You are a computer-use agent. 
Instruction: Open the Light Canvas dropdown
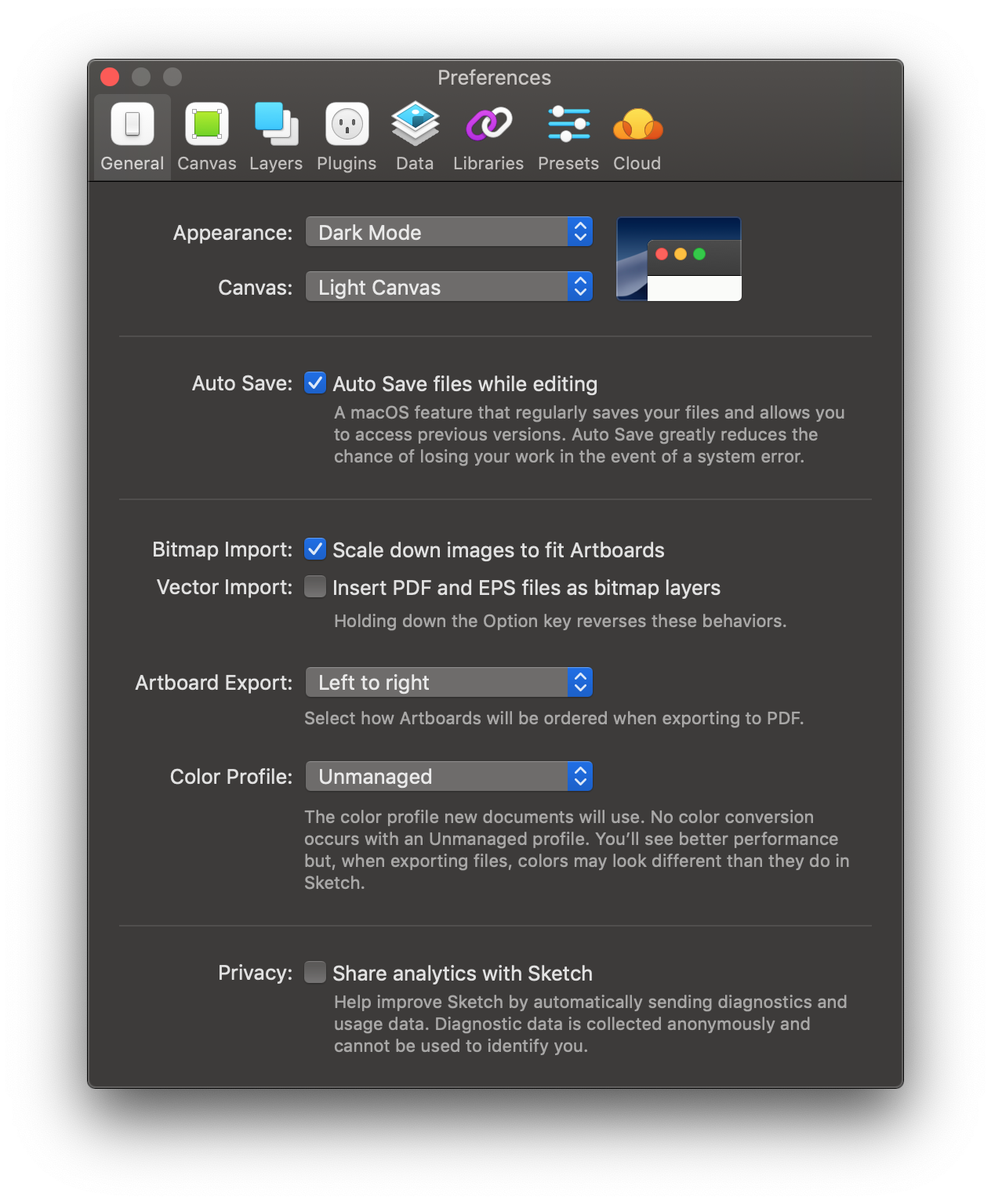click(449, 287)
